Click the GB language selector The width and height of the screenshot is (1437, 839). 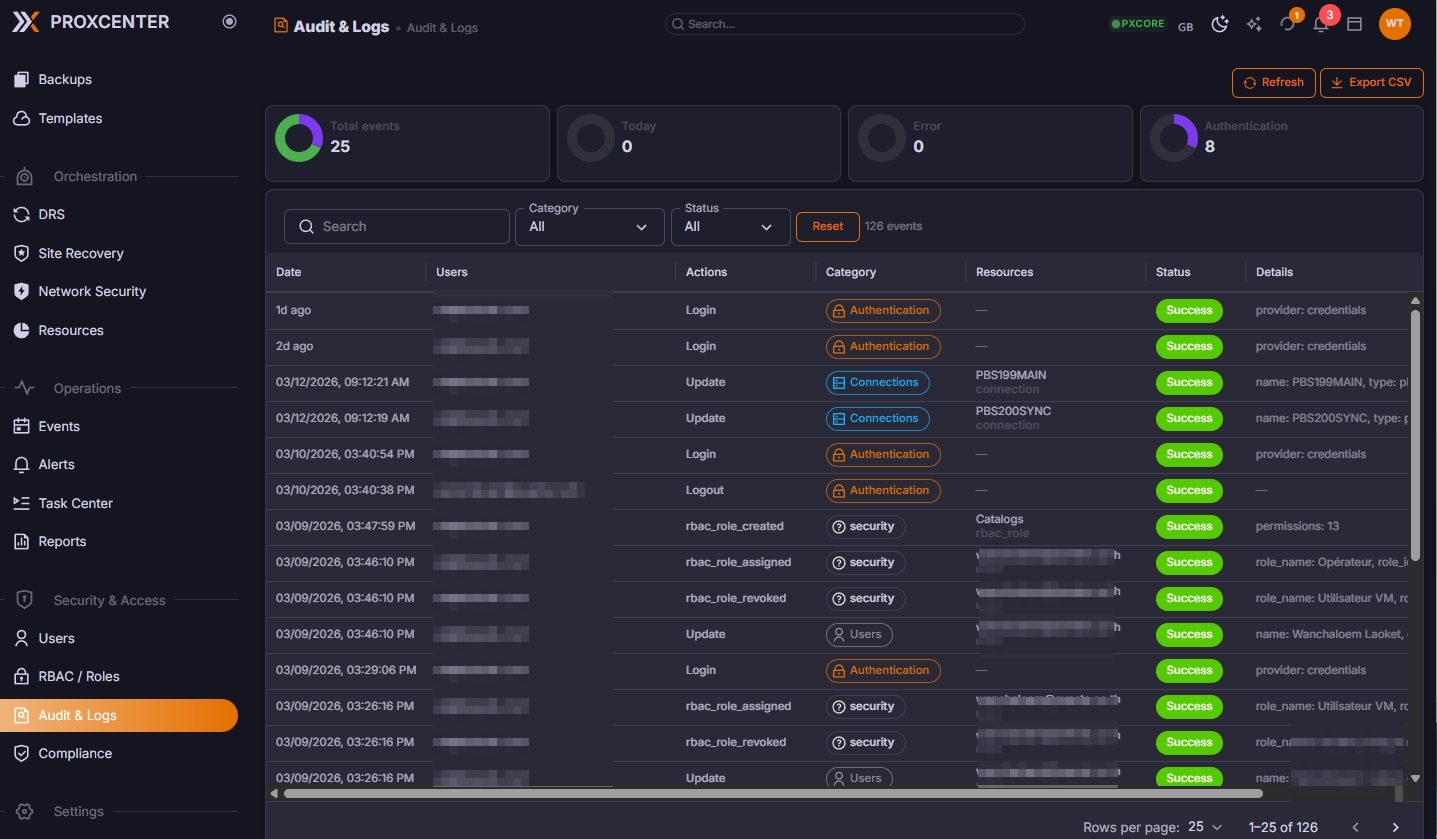pos(1185,27)
